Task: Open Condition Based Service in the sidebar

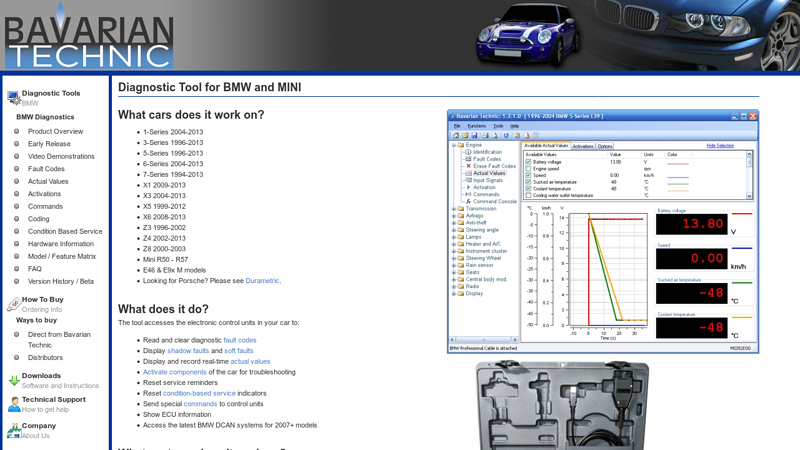Action: (x=65, y=231)
